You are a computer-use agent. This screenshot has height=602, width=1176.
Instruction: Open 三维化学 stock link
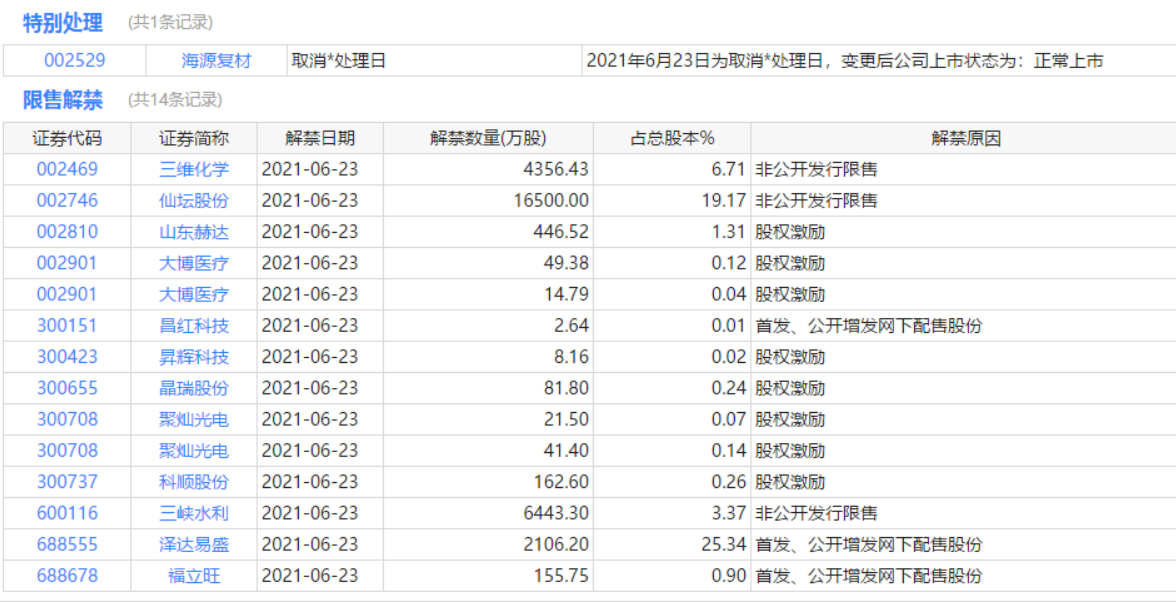pyautogui.click(x=194, y=169)
